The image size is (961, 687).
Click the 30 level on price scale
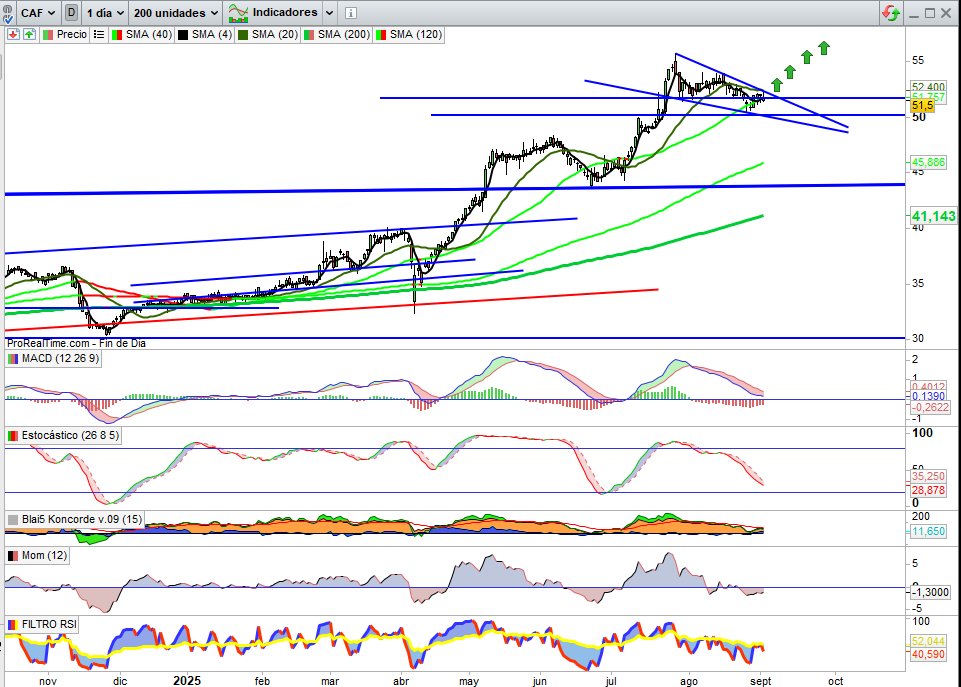[x=918, y=338]
